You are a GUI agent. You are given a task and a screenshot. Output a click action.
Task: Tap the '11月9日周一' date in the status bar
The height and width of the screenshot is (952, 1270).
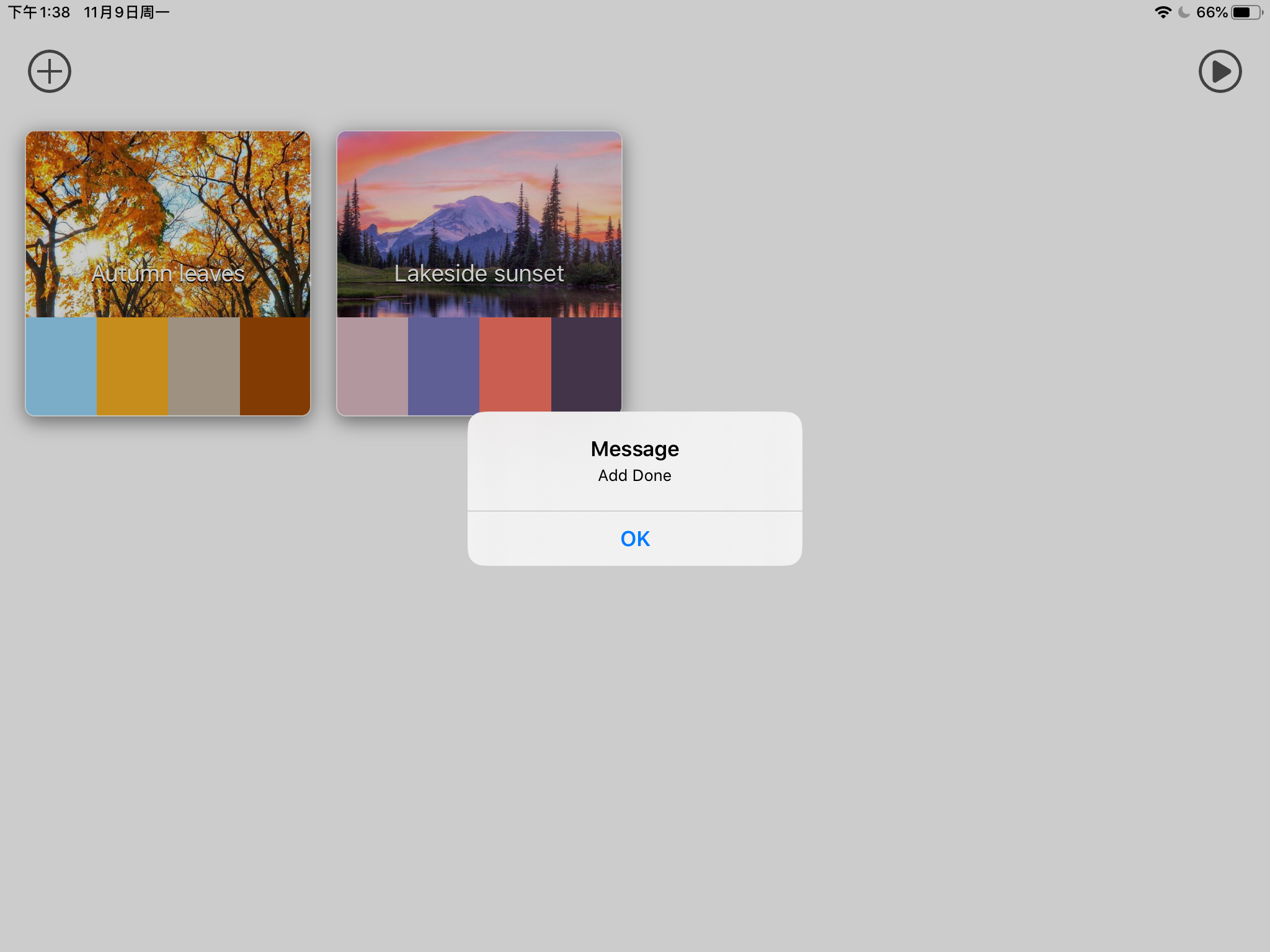click(127, 12)
